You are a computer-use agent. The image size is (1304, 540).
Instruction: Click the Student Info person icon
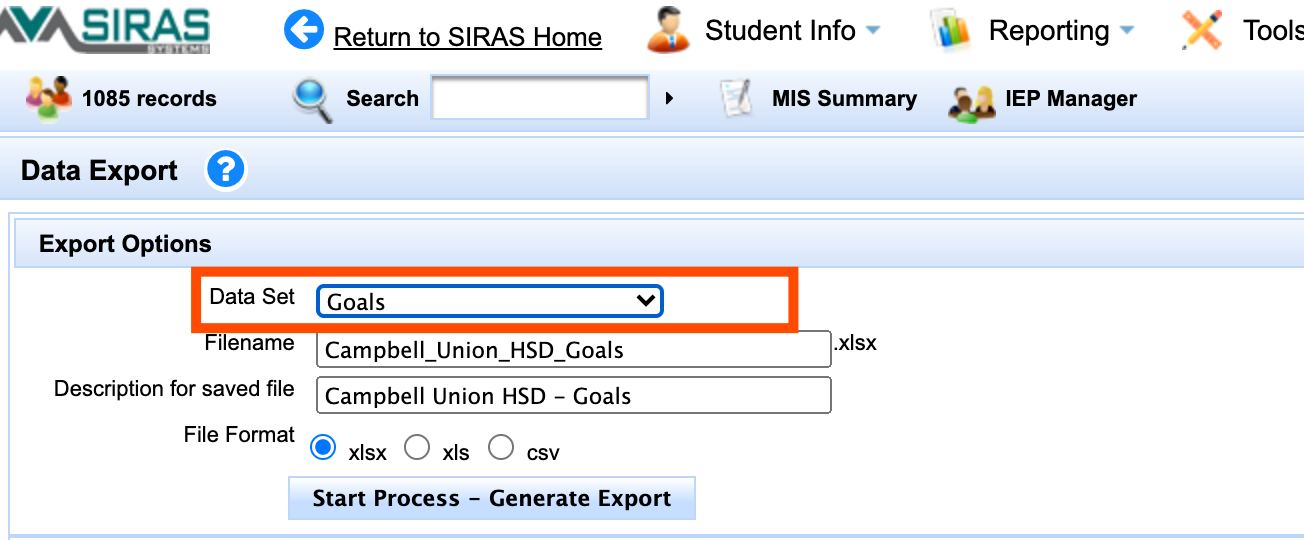[x=669, y=30]
